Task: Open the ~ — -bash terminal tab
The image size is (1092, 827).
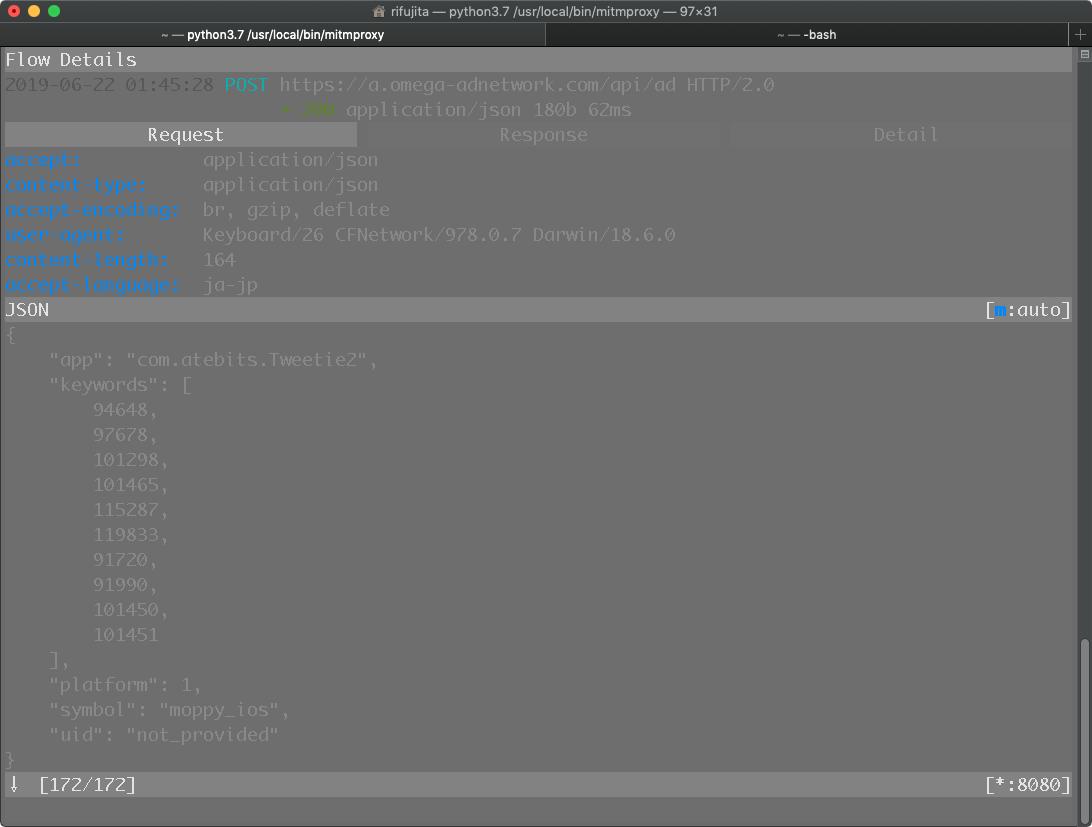Action: [x=807, y=33]
